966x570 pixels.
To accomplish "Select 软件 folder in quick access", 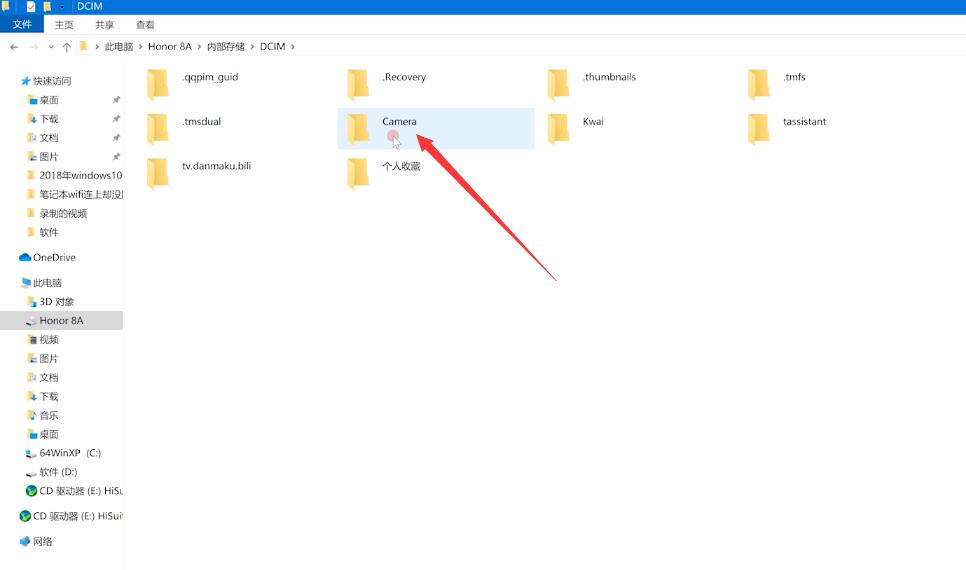I will [x=49, y=232].
